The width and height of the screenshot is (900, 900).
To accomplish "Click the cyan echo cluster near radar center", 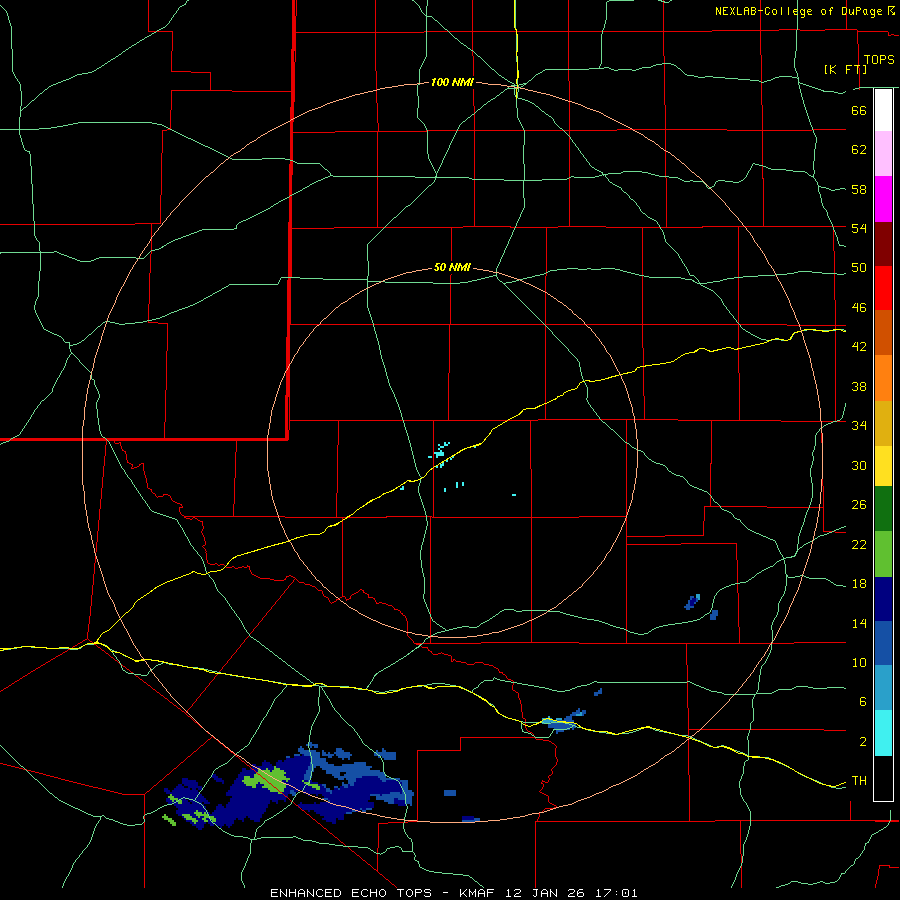I will (x=440, y=453).
